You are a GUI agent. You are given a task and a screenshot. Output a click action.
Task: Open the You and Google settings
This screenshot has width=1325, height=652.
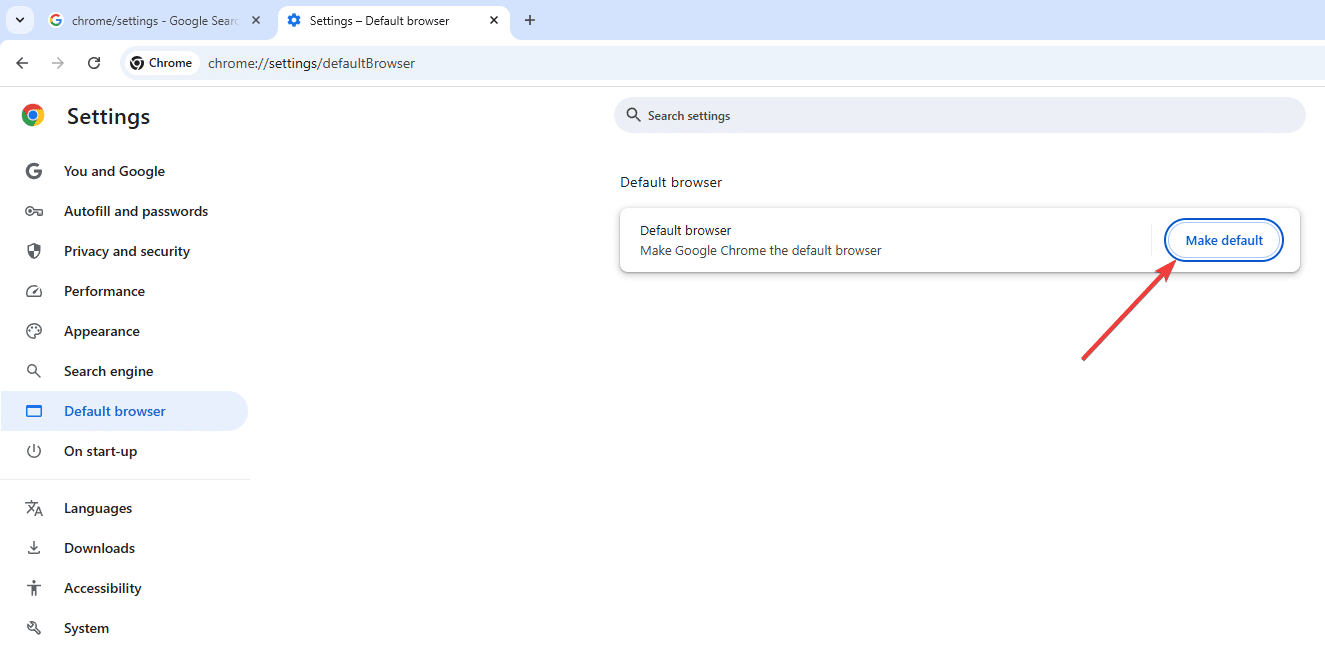pos(114,171)
